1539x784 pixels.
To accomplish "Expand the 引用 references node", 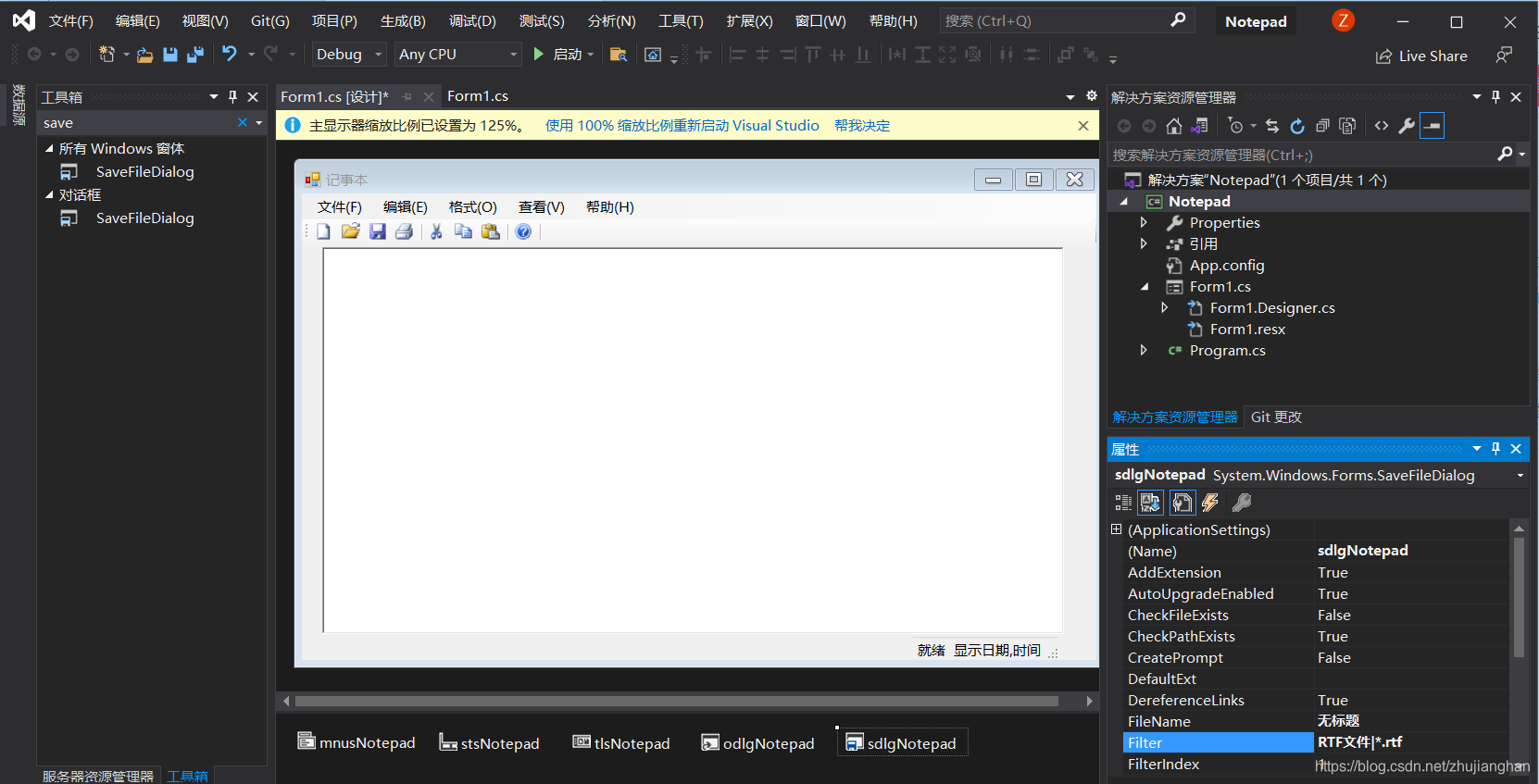I will click(x=1144, y=243).
